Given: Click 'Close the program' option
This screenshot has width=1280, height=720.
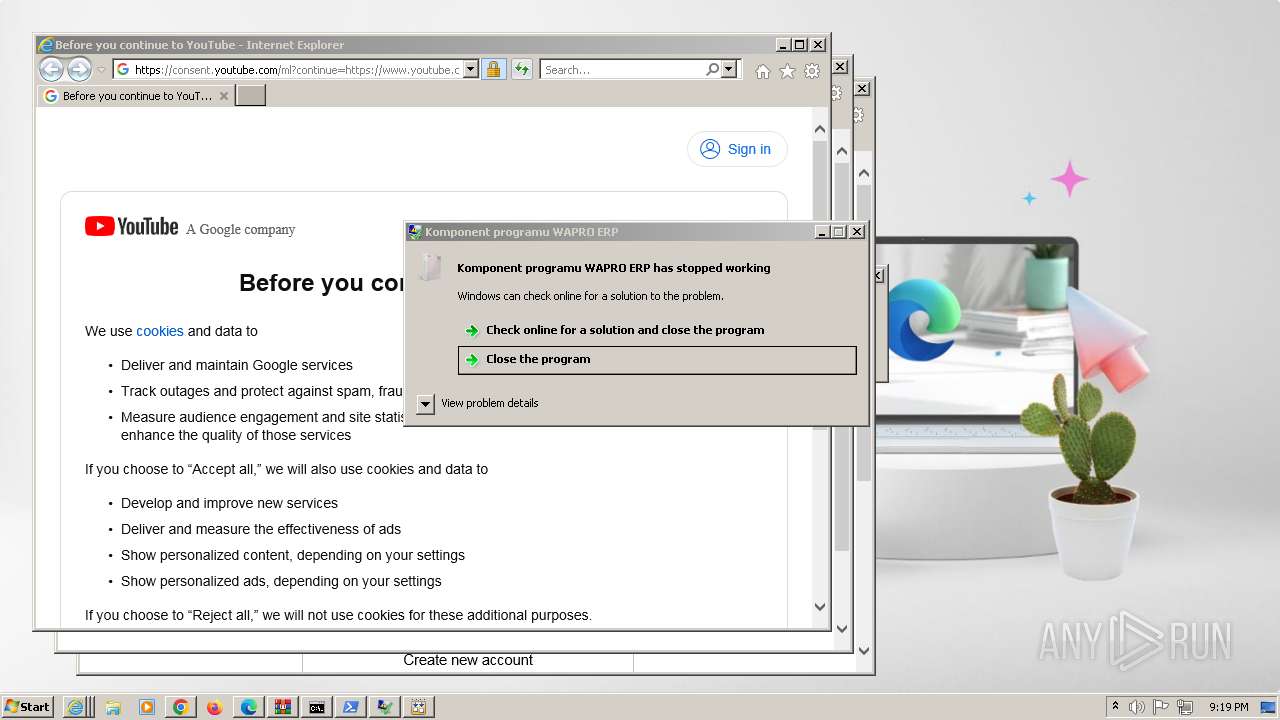Looking at the screenshot, I should coord(657,360).
